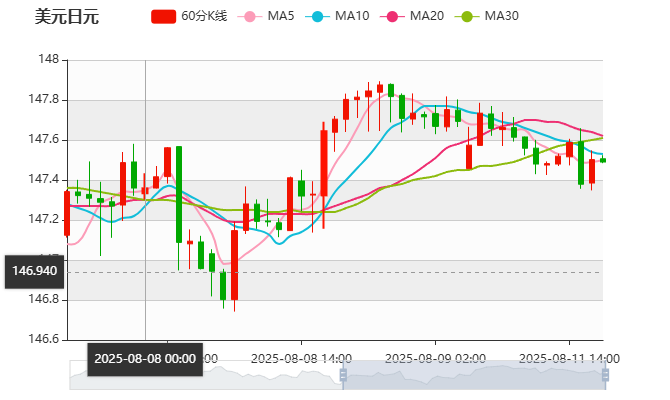Click the 147.6 y-axis label
Image resolution: width=670 pixels, height=400 pixels.
[44, 139]
